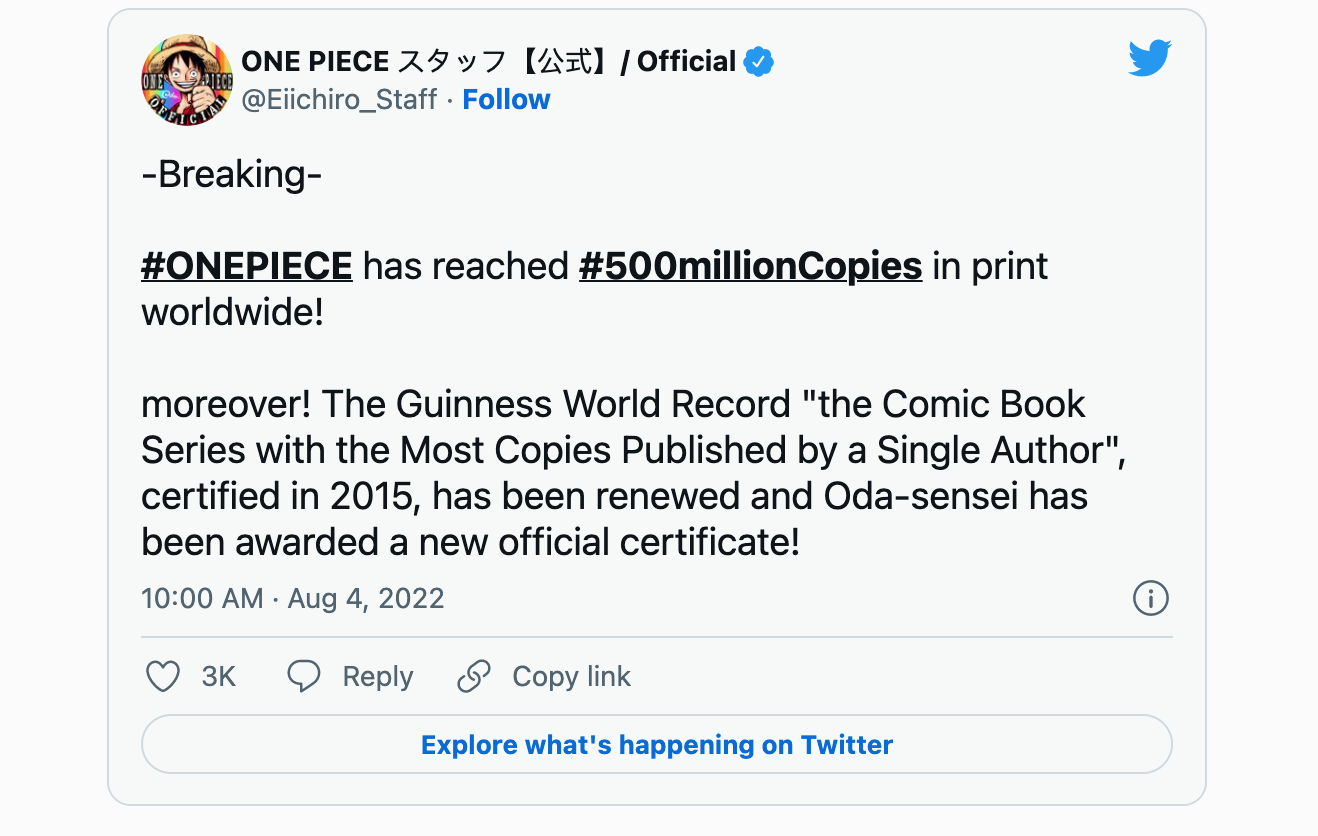1318x836 pixels.
Task: Open embed information via the circled-i icon
Action: (1150, 598)
